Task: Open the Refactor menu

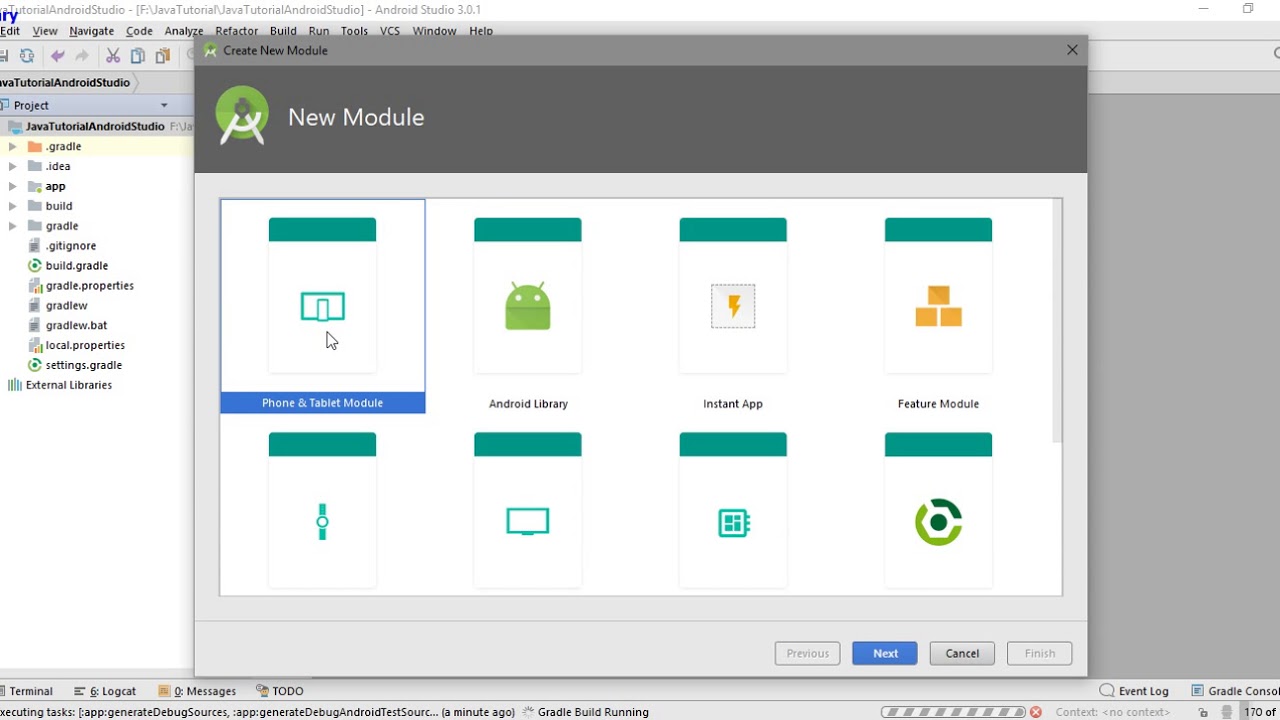Action: click(236, 31)
